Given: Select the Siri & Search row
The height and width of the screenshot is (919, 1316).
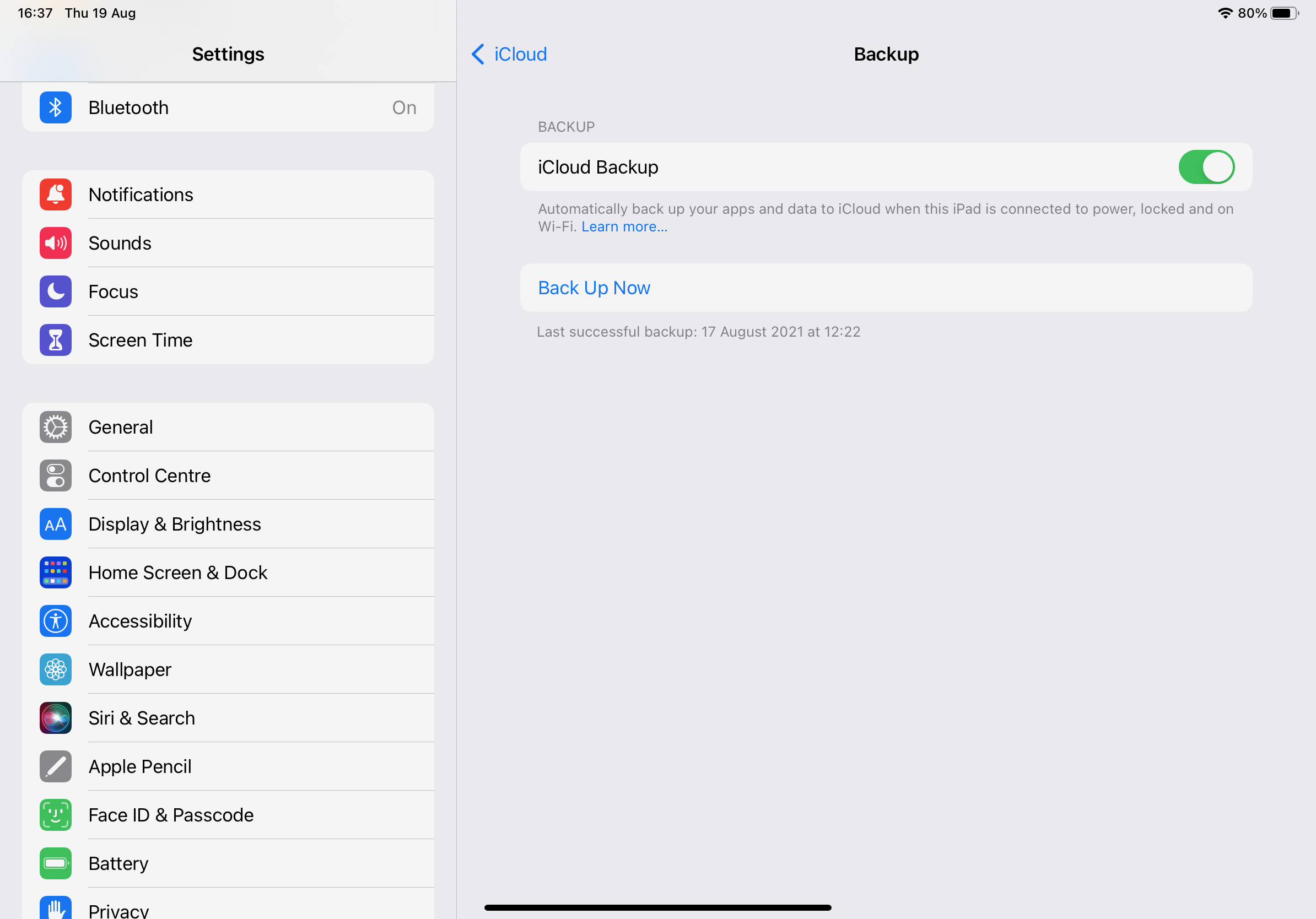Looking at the screenshot, I should click(228, 718).
